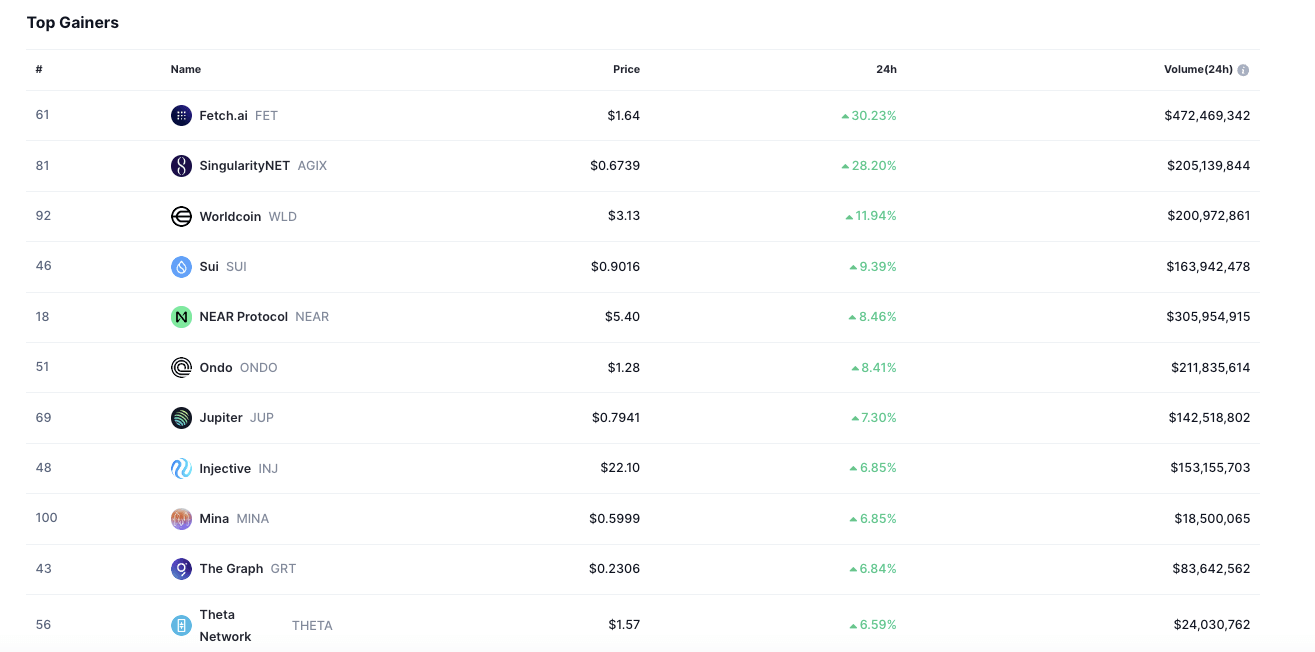This screenshot has height=652, width=1315.
Task: Click the Fetch.ai coin logo icon
Action: pyautogui.click(x=181, y=116)
